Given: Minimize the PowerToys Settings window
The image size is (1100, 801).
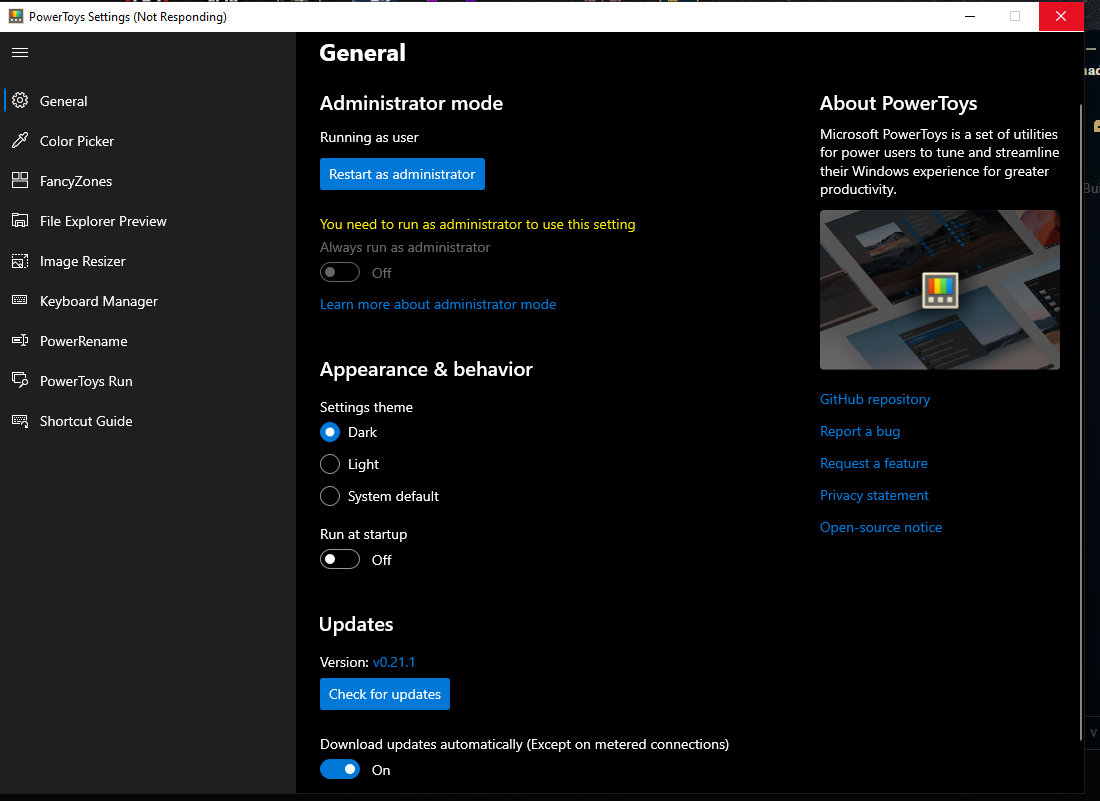Looking at the screenshot, I should pyautogui.click(x=970, y=16).
